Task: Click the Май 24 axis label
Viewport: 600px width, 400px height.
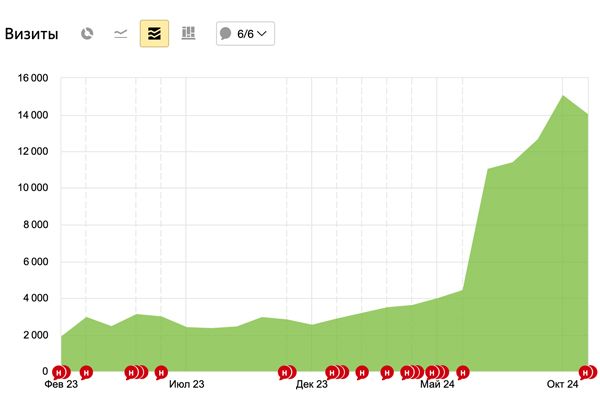Action: pos(437,384)
